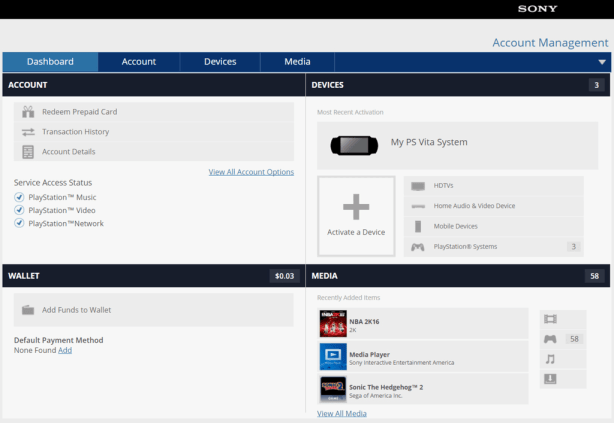
Task: Click the Media Player thumbnail
Action: 333,357
